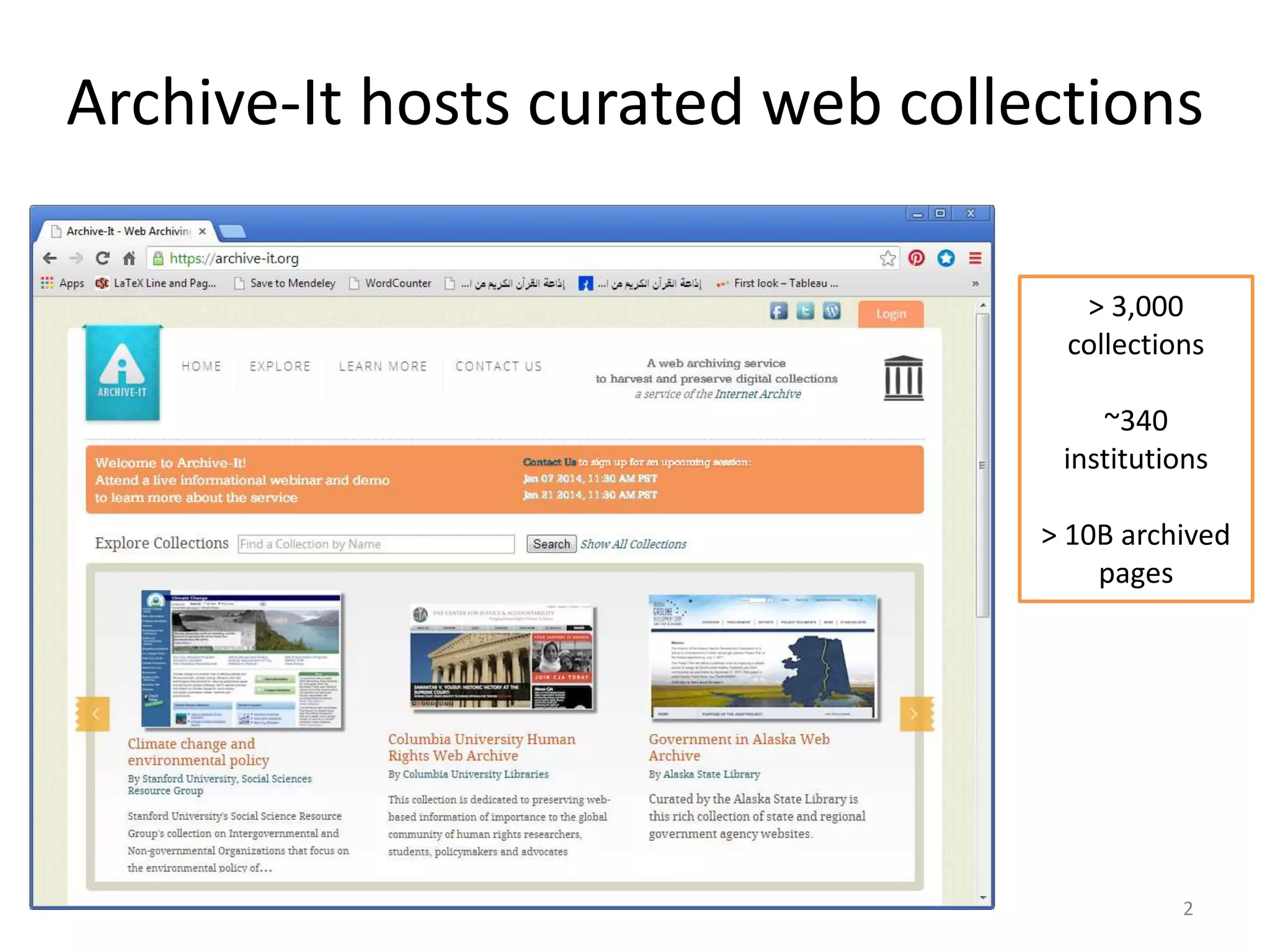Go to browser home page icon
This screenshot has width=1270, height=952.
pos(129,258)
